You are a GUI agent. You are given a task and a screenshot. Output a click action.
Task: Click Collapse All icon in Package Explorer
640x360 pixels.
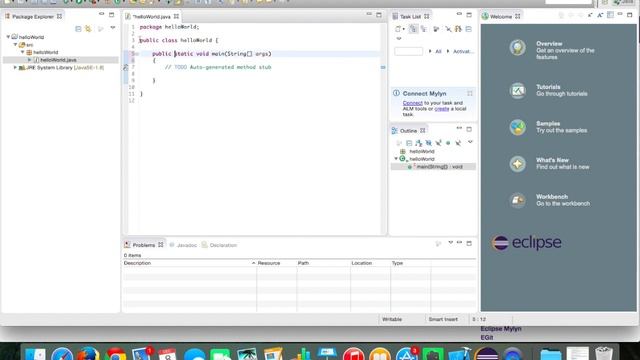point(78,29)
